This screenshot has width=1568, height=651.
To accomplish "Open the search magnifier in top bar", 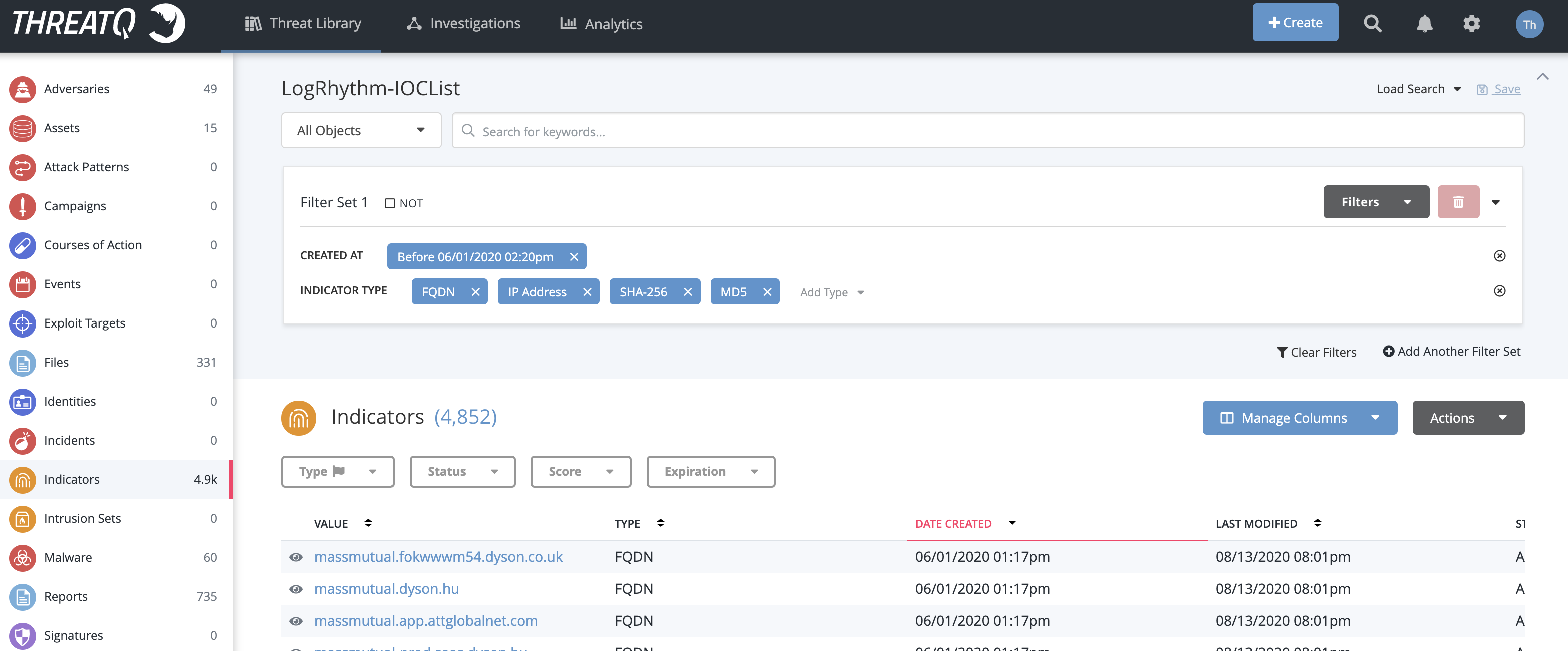I will coord(1372,24).
